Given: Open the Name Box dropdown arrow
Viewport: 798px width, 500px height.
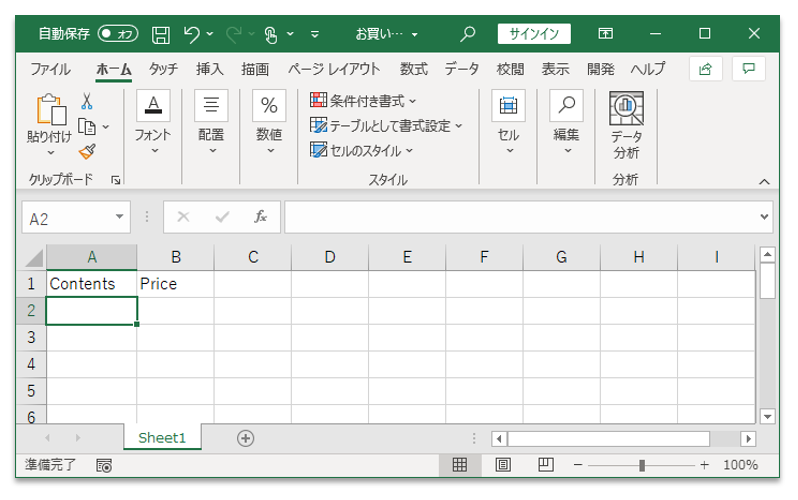Looking at the screenshot, I should tap(120, 217).
